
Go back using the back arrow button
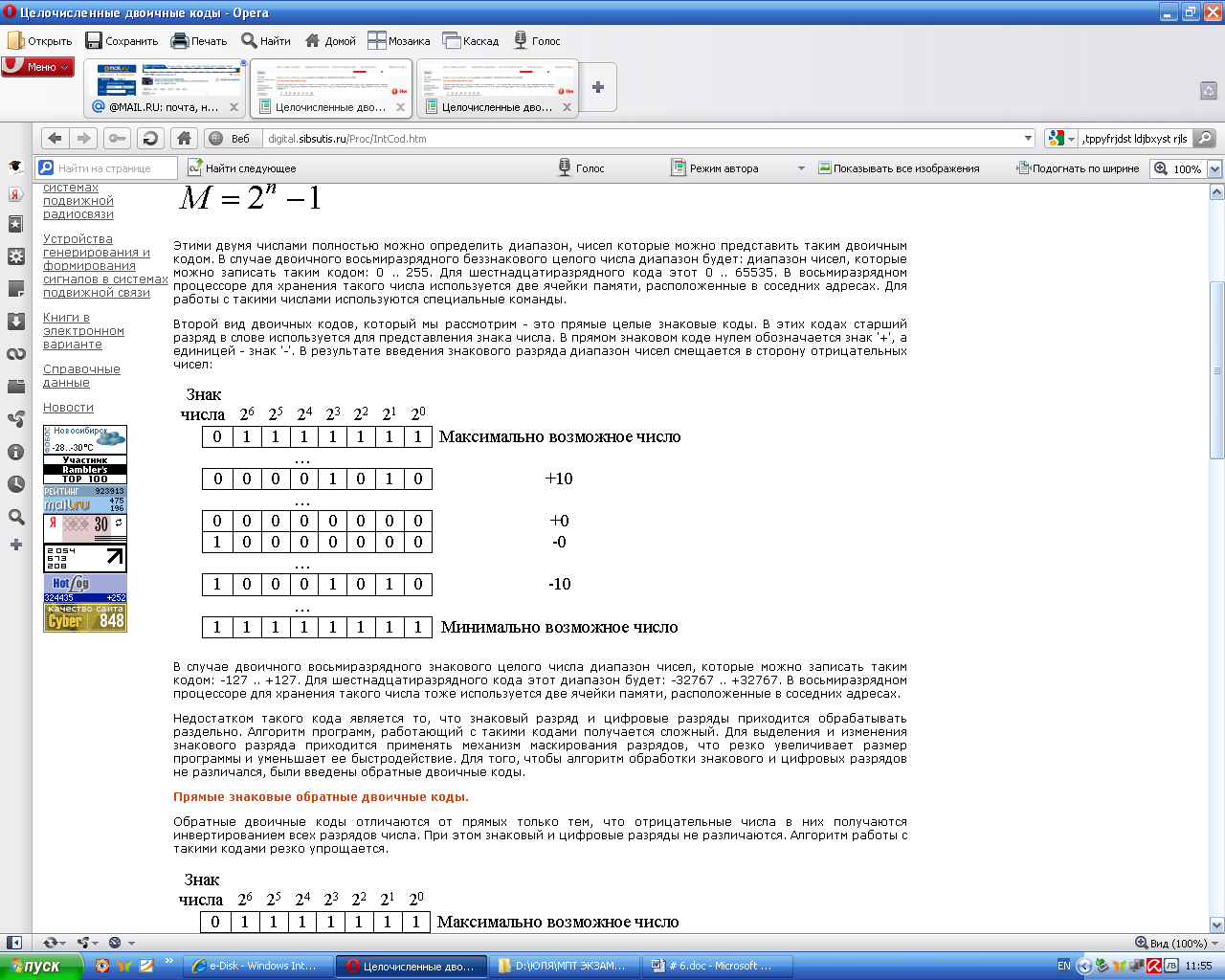click(55, 138)
